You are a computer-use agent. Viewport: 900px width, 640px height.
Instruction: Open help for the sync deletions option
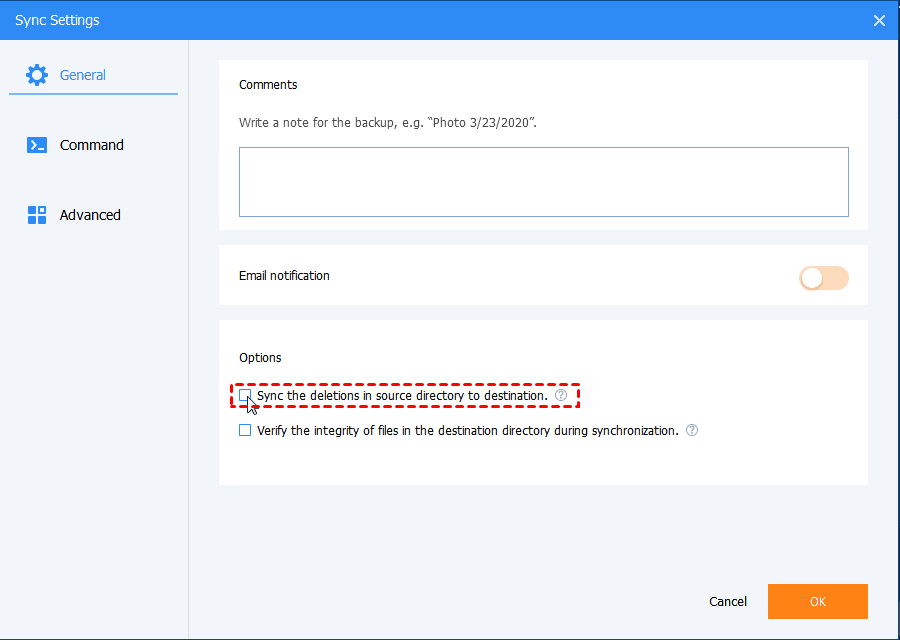(x=559, y=395)
